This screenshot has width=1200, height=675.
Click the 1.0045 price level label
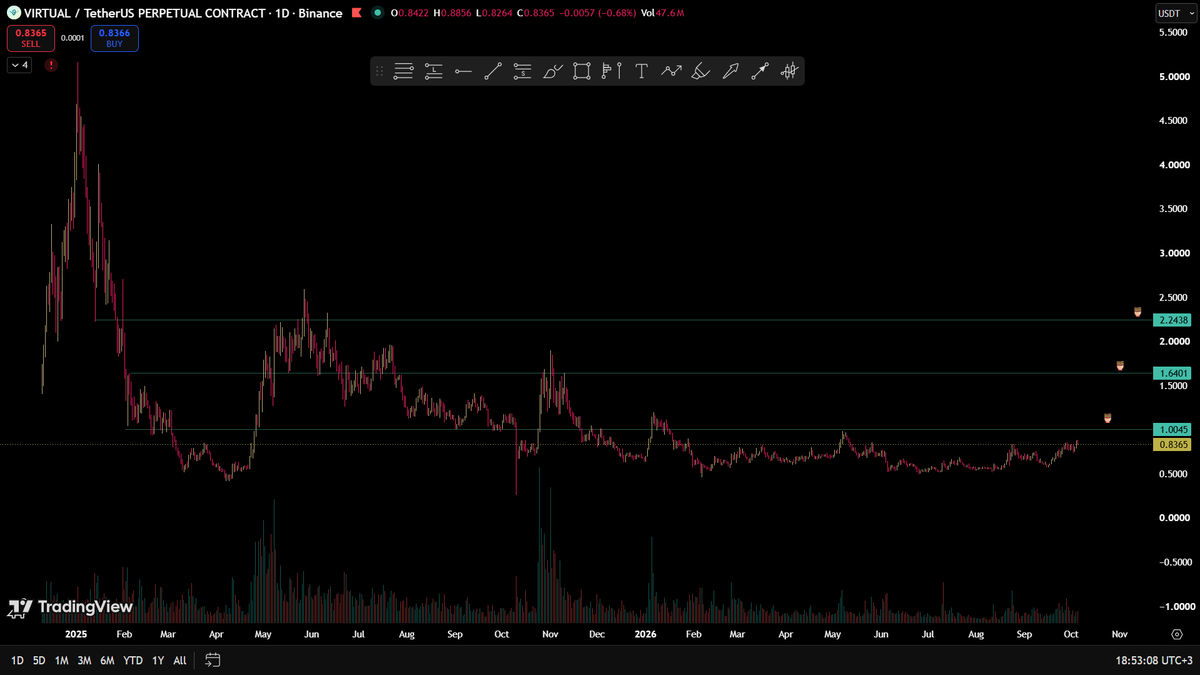click(x=1172, y=429)
